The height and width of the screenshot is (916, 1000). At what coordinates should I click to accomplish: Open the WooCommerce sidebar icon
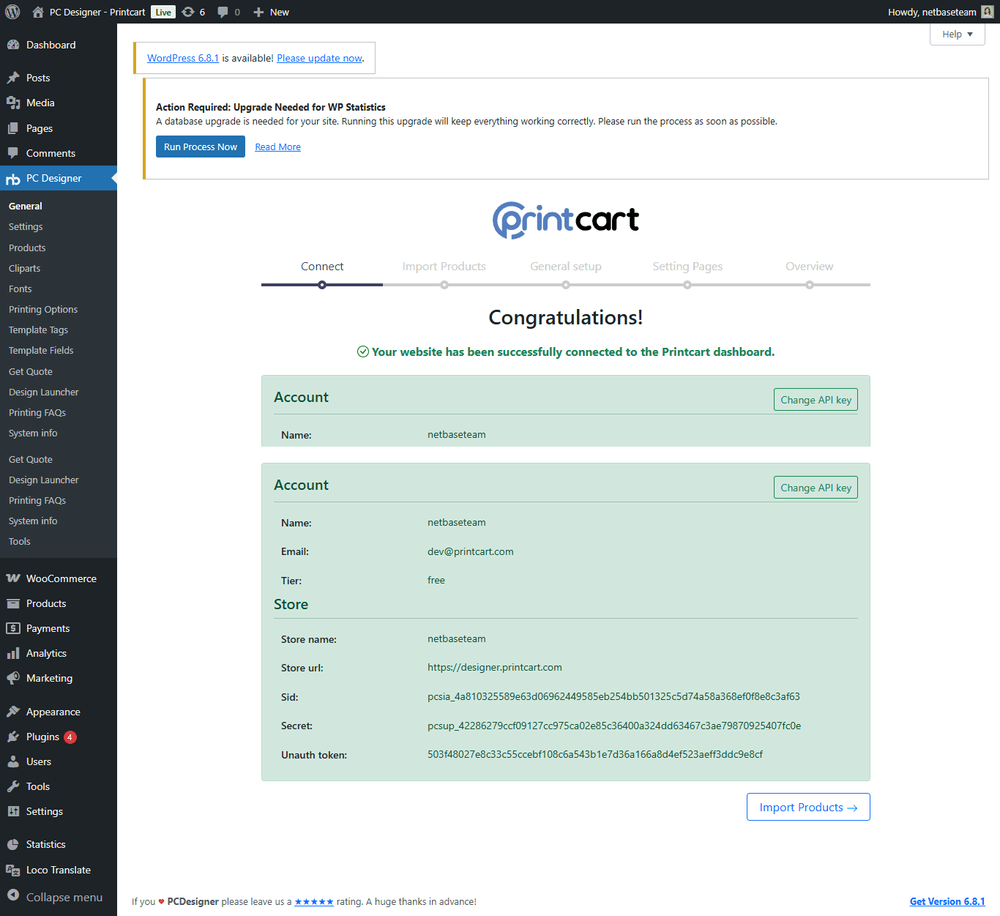13,579
